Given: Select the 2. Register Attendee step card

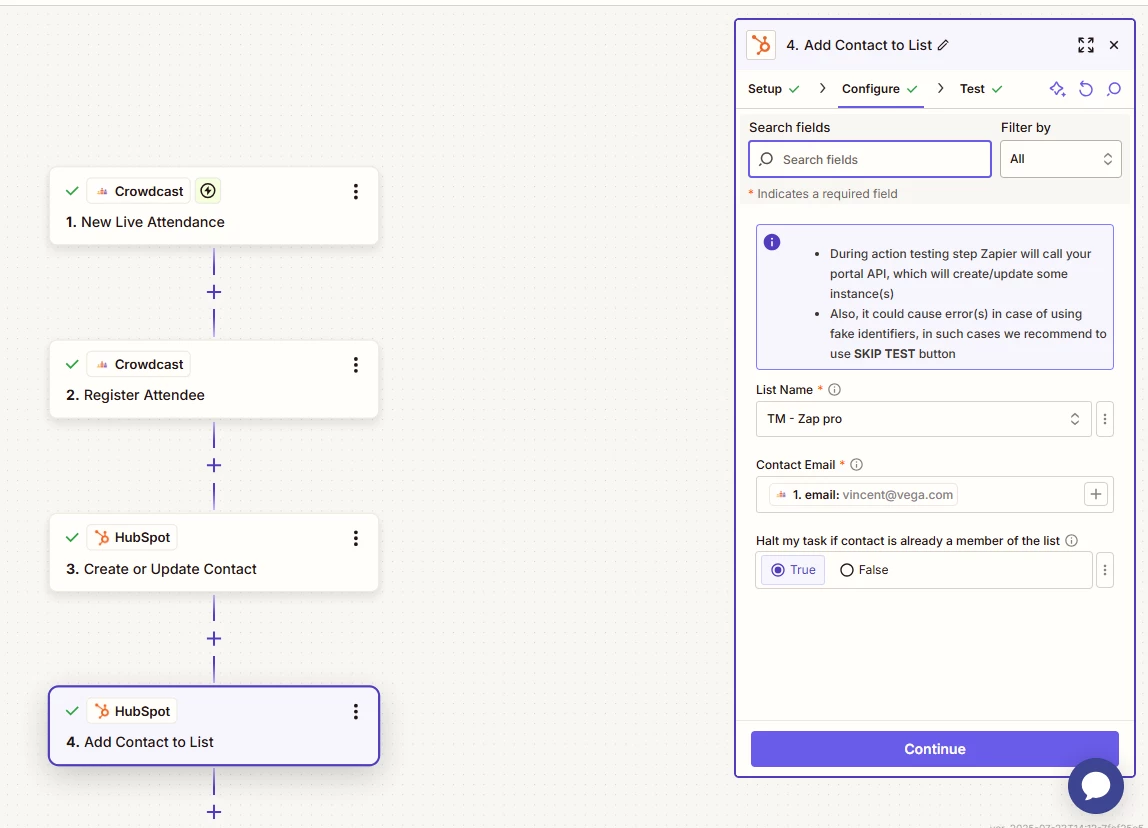Looking at the screenshot, I should click(x=214, y=379).
